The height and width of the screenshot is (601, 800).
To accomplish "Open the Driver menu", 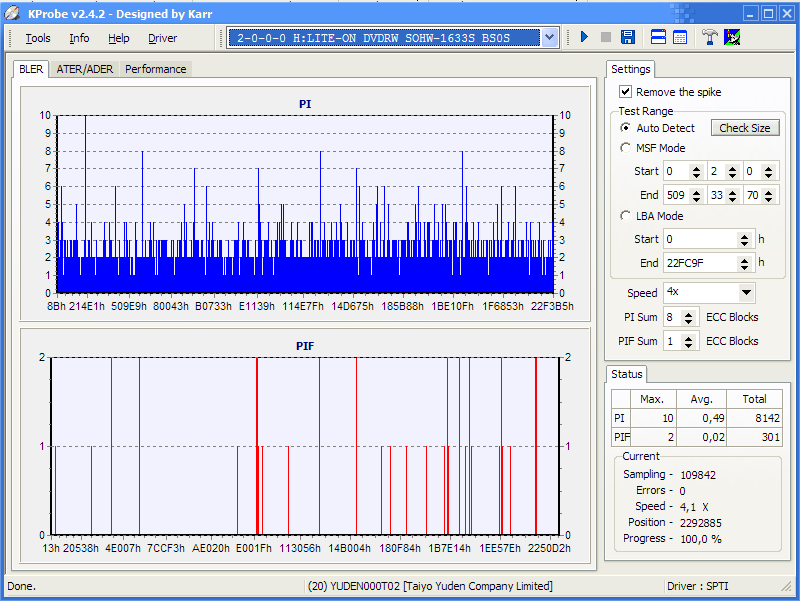I will click(162, 38).
